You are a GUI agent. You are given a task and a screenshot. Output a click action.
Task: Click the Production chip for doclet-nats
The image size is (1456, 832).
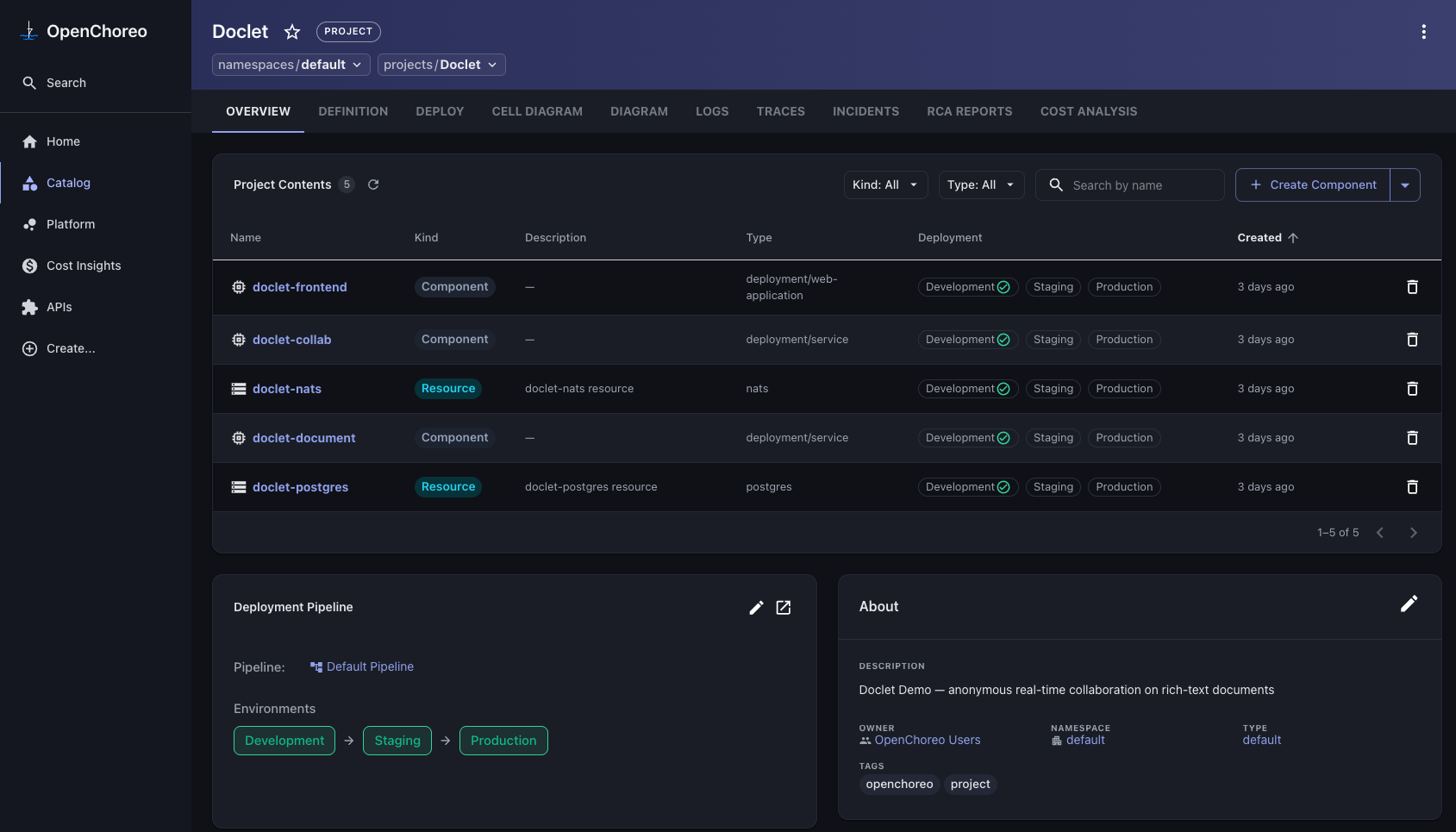[x=1124, y=389]
